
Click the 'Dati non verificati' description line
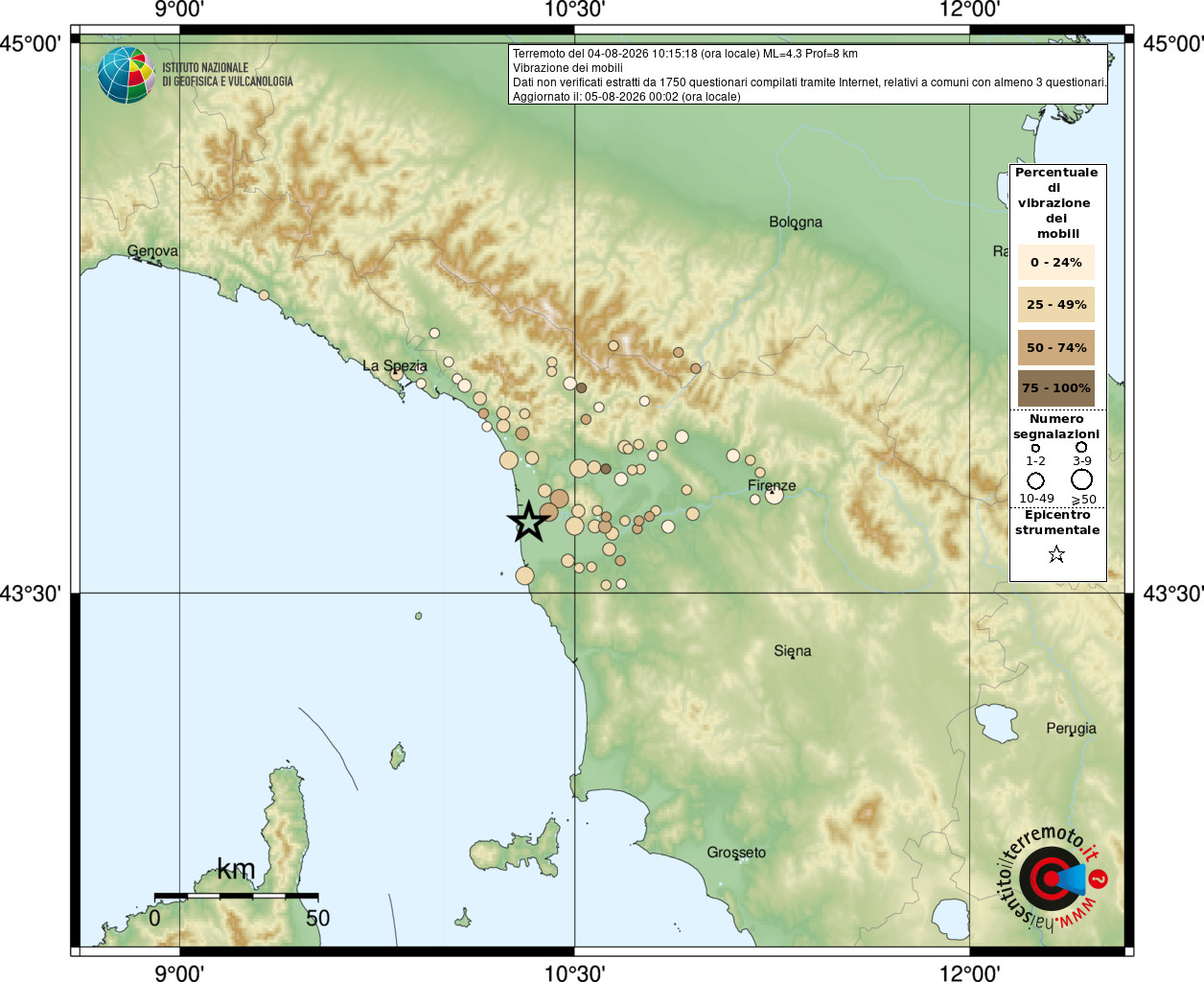tap(809, 82)
